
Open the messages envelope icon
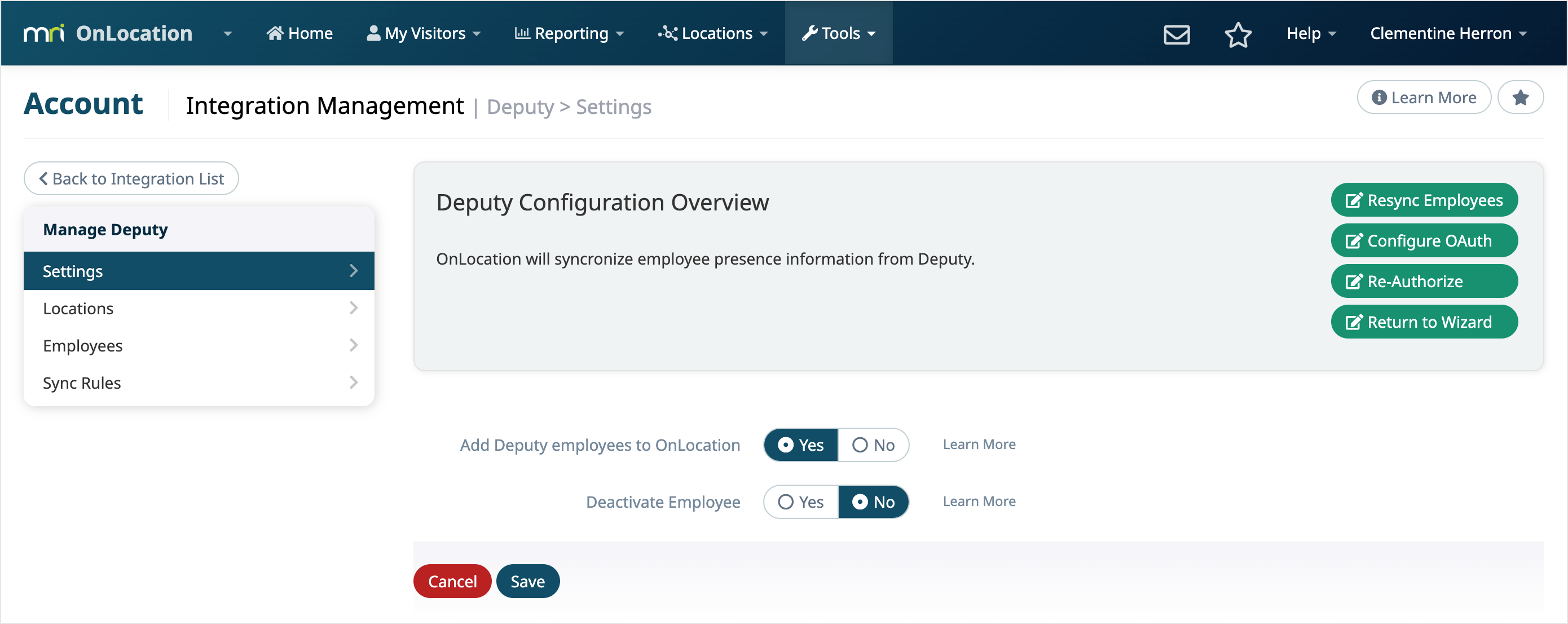point(1176,33)
